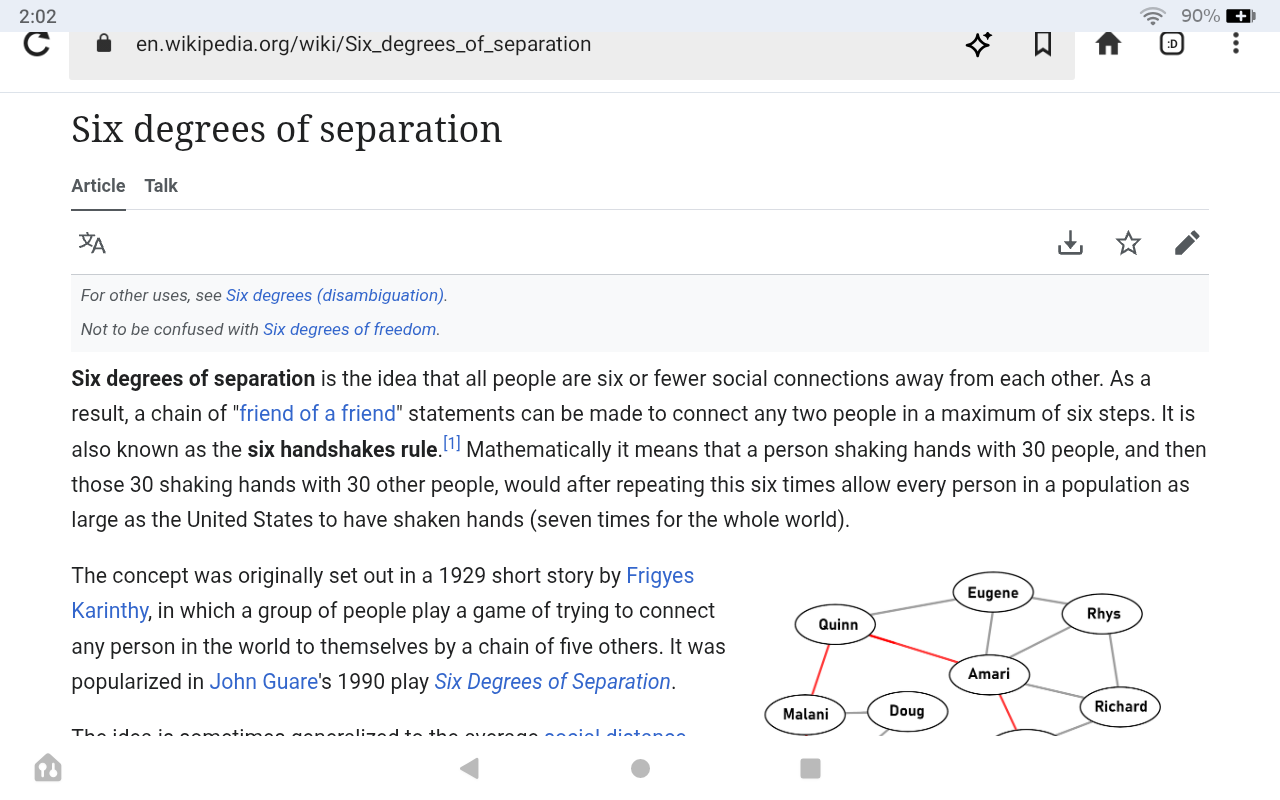This screenshot has width=1280, height=800.
Task: Bookmark this page in browser toolbar
Action: click(x=1043, y=44)
